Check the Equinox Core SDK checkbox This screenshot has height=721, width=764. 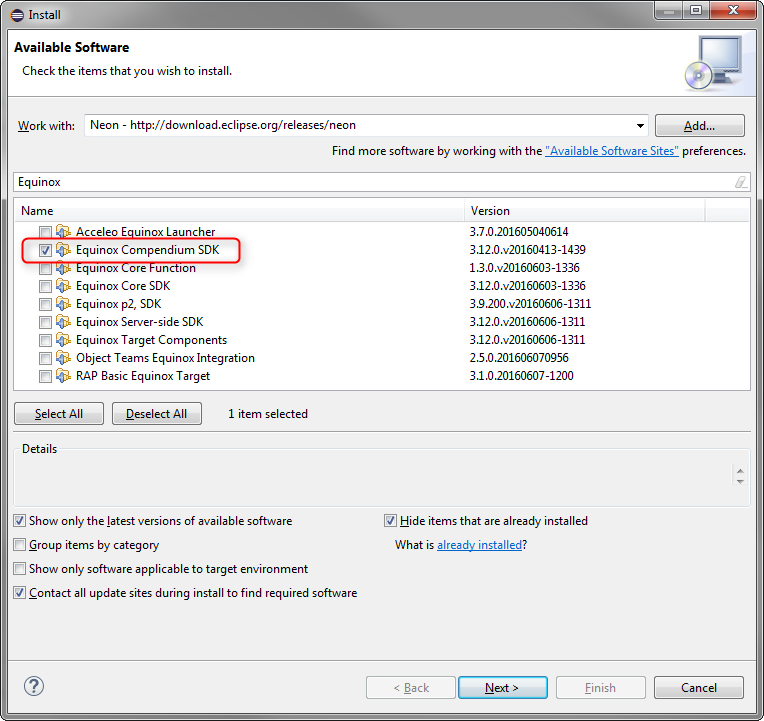[x=45, y=286]
